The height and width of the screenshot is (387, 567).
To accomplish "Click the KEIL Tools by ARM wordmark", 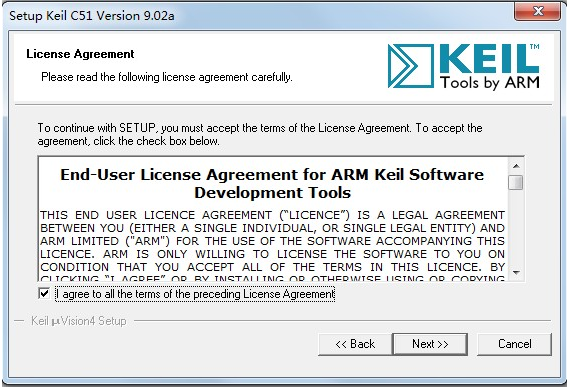I will (489, 67).
